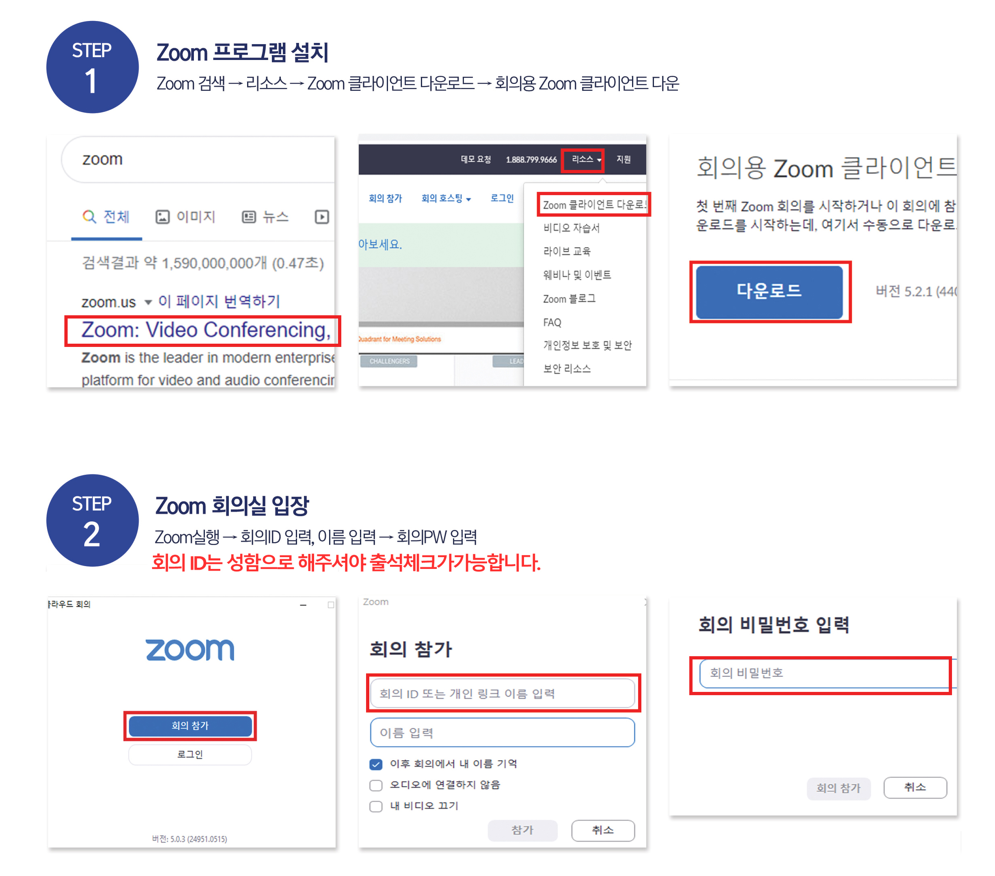
Task: Click the 버전 5.2.1 version text
Action: point(916,291)
